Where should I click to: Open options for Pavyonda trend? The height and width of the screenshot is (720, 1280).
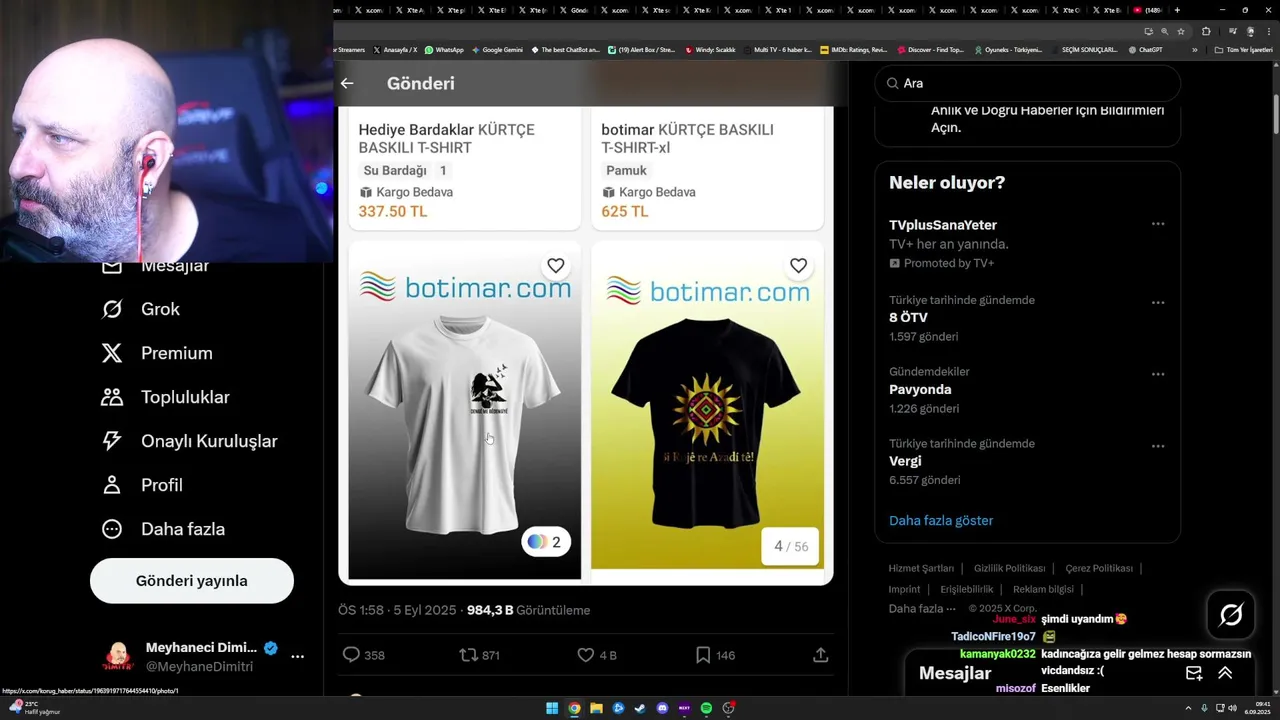pos(1158,374)
